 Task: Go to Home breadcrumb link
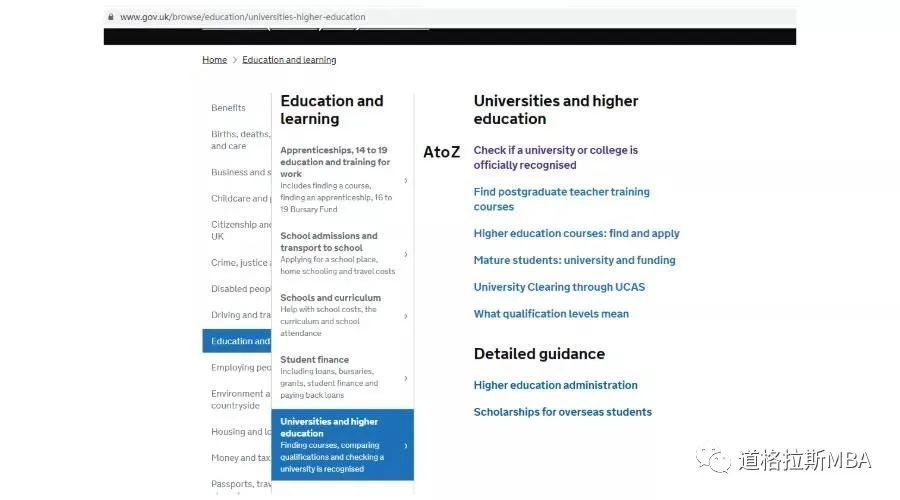214,60
